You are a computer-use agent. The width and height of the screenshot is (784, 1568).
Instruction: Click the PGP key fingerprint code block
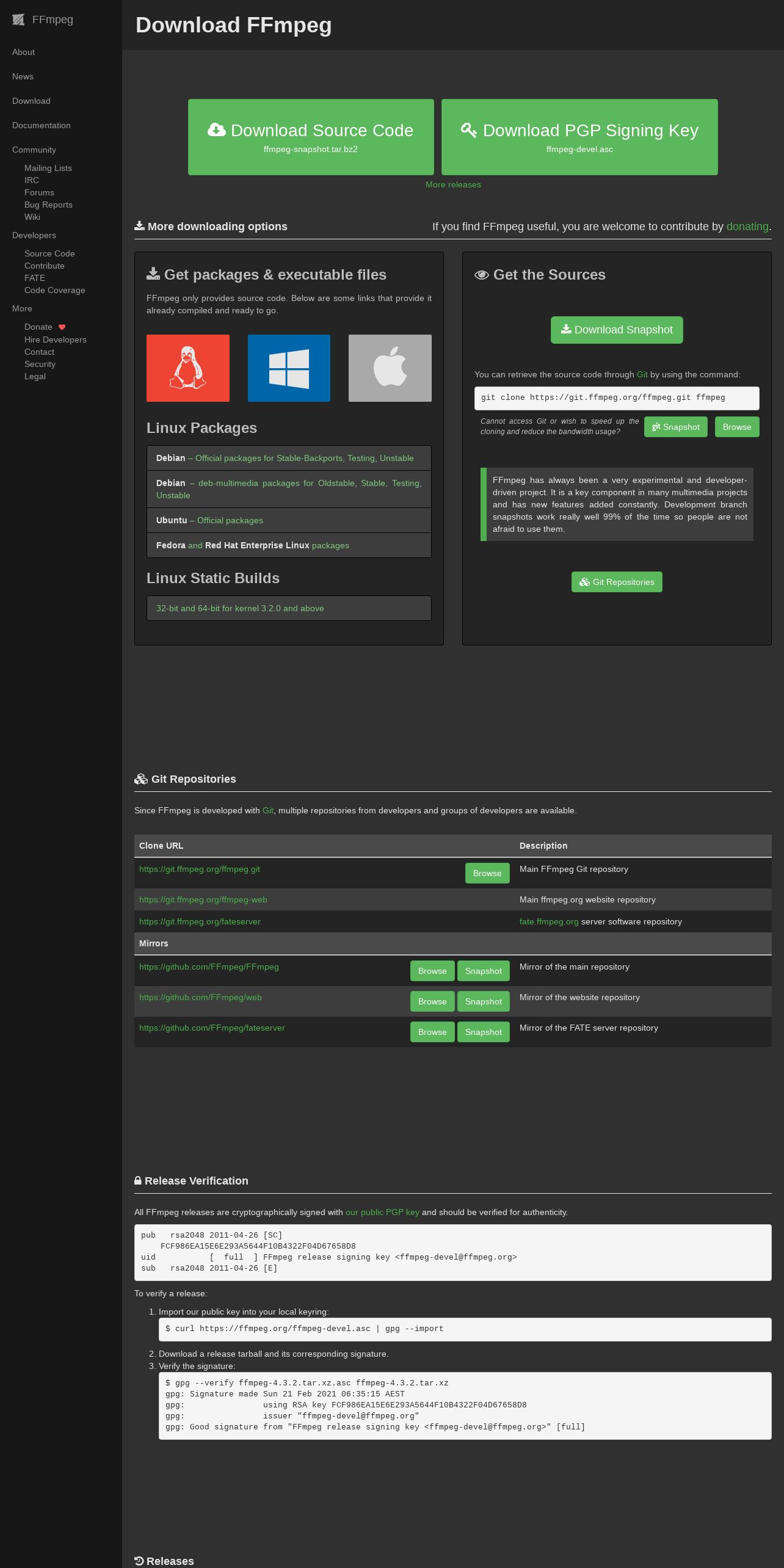click(453, 1252)
